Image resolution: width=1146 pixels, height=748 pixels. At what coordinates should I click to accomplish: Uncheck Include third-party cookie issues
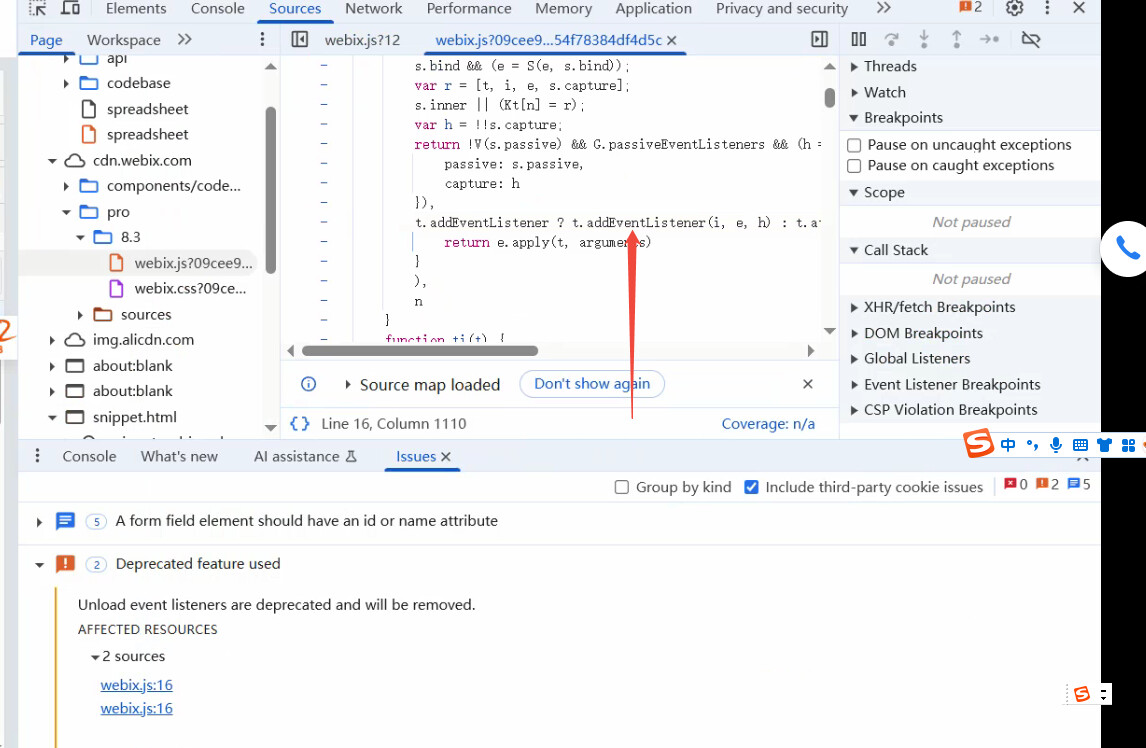click(751, 487)
